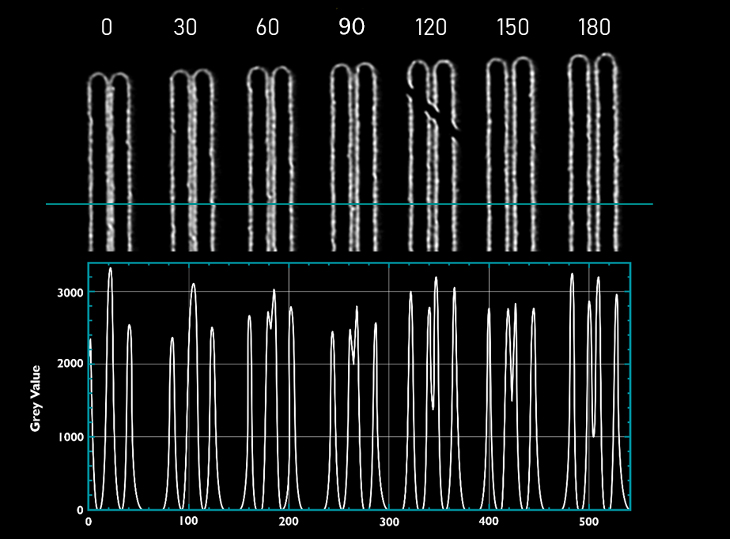Click the hairpin image under the 90 label

353,160
